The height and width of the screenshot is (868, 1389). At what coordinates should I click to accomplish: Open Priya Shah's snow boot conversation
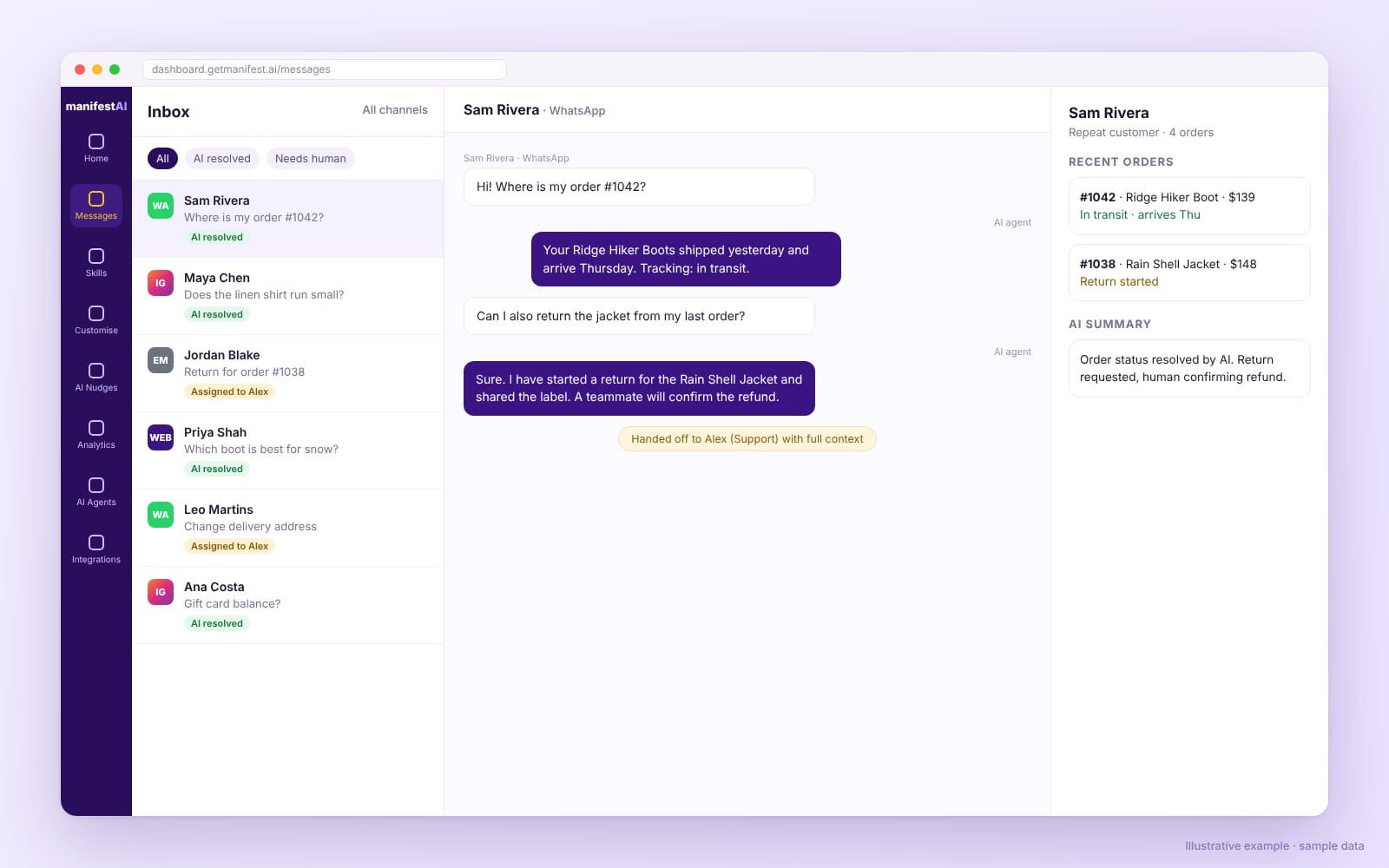[x=287, y=450]
